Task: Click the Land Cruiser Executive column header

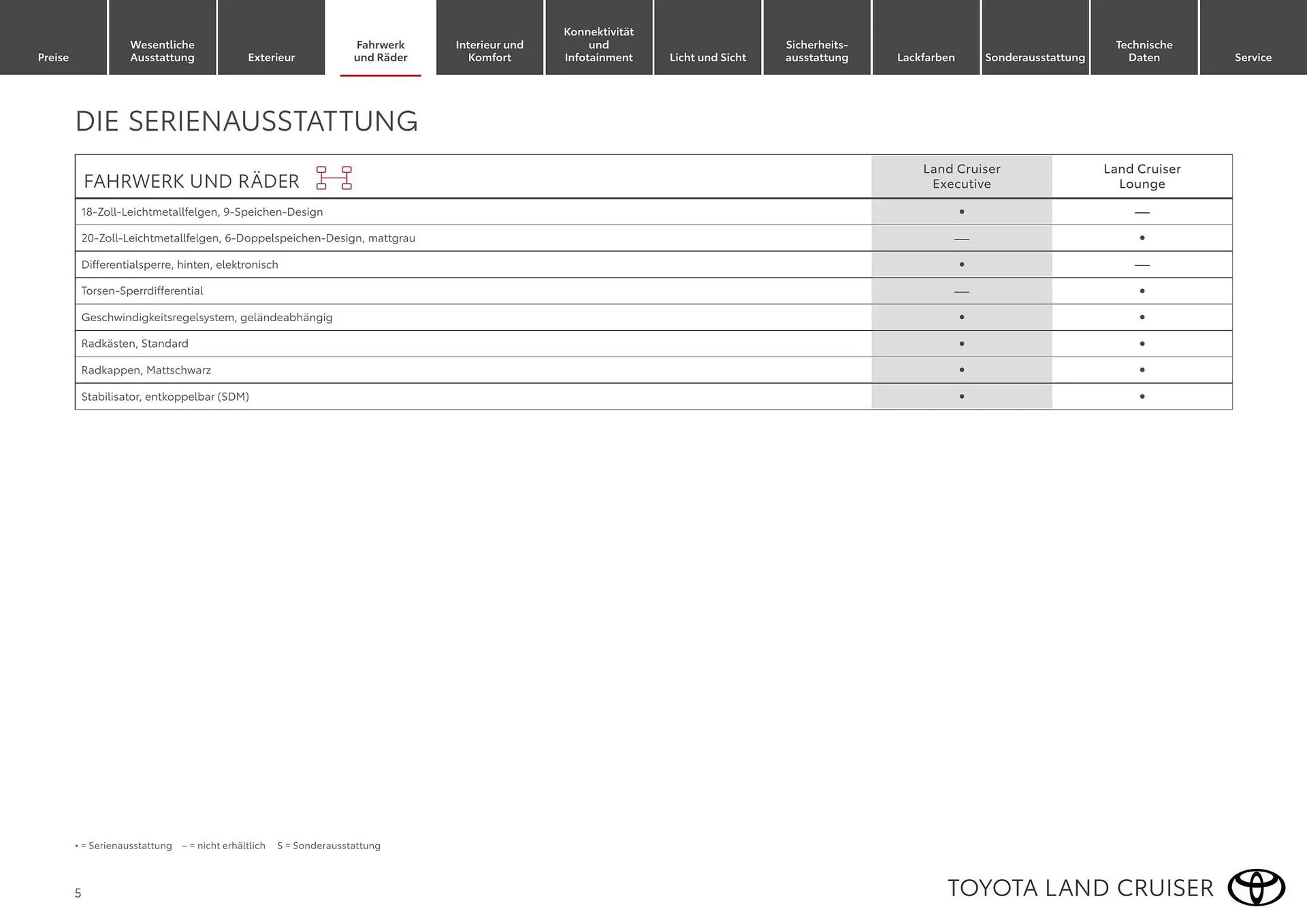Action: (961, 176)
